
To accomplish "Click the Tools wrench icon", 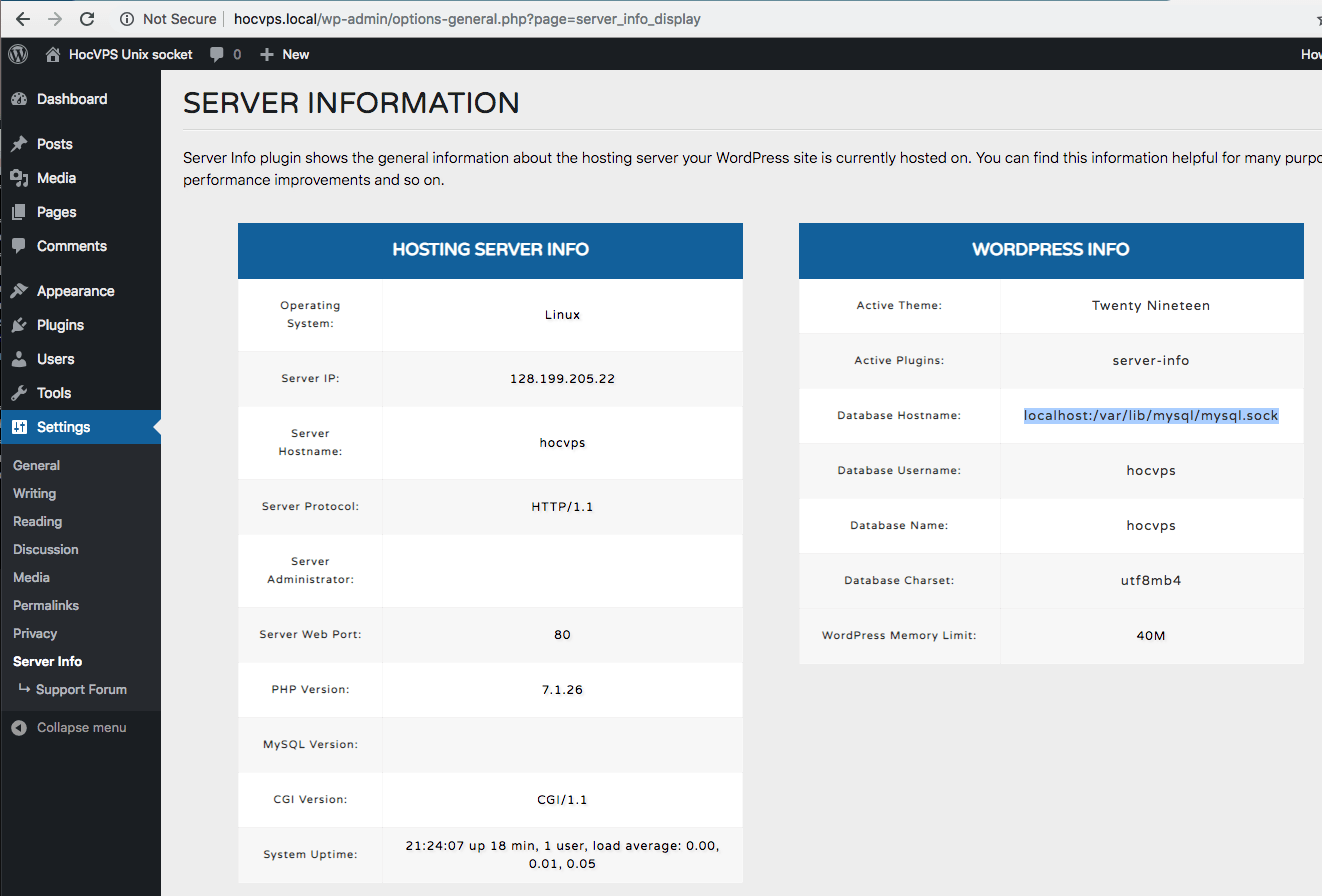I will pos(19,393).
